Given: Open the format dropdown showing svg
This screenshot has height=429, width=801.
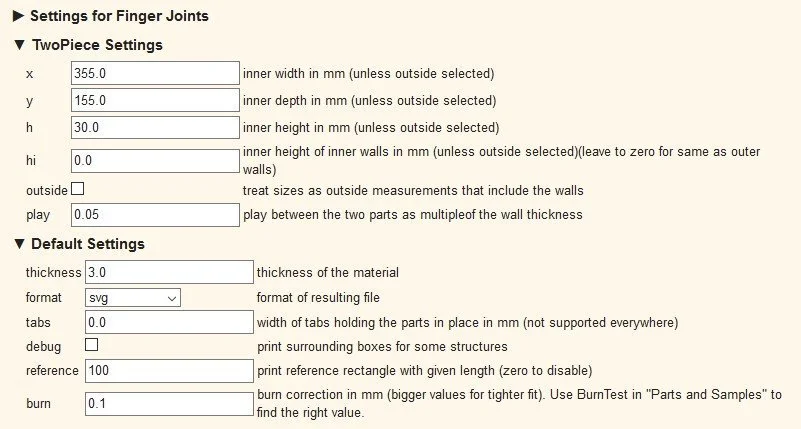Looking at the screenshot, I should pos(132,297).
